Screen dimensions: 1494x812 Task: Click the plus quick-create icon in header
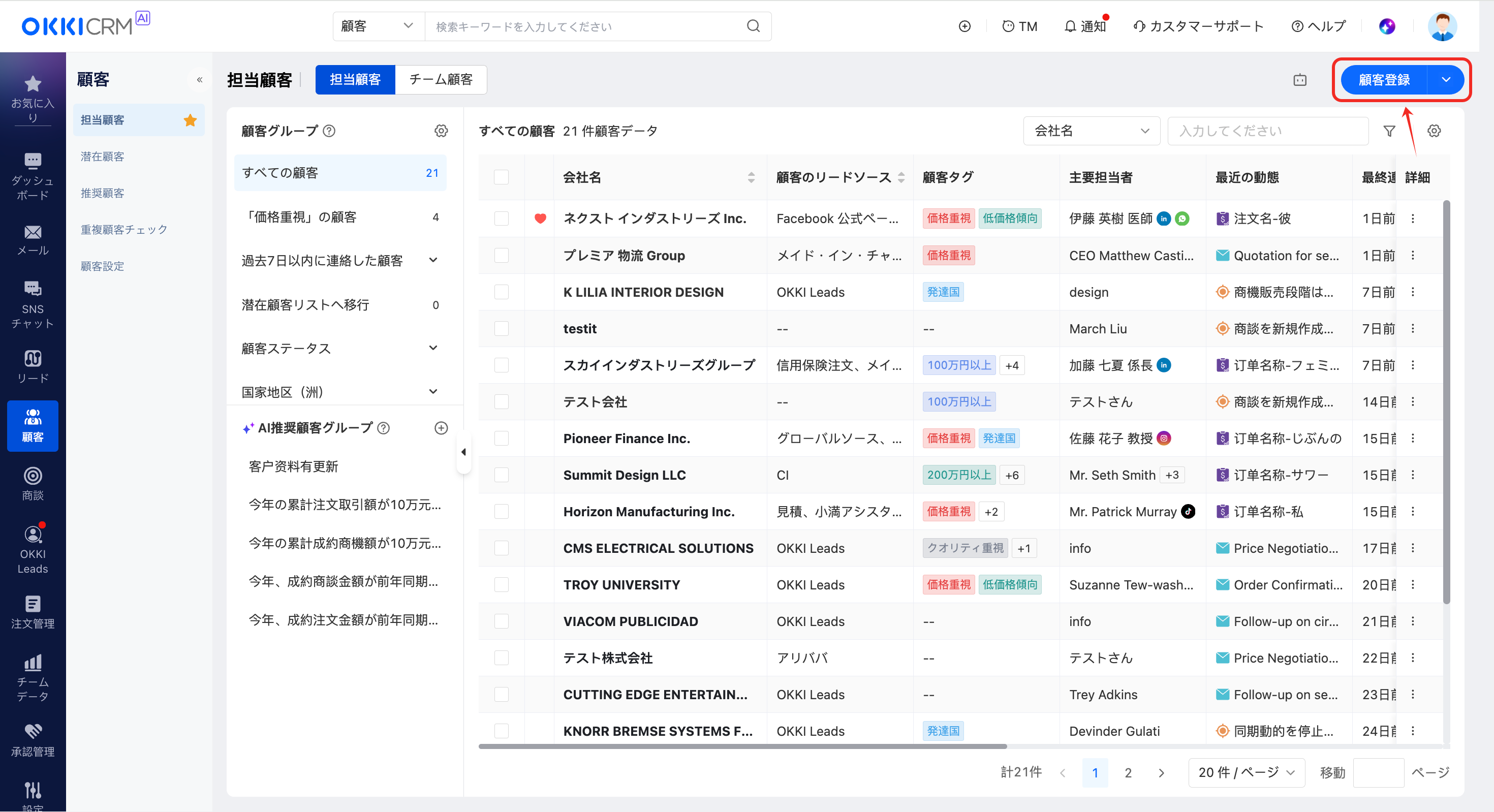pos(964,26)
